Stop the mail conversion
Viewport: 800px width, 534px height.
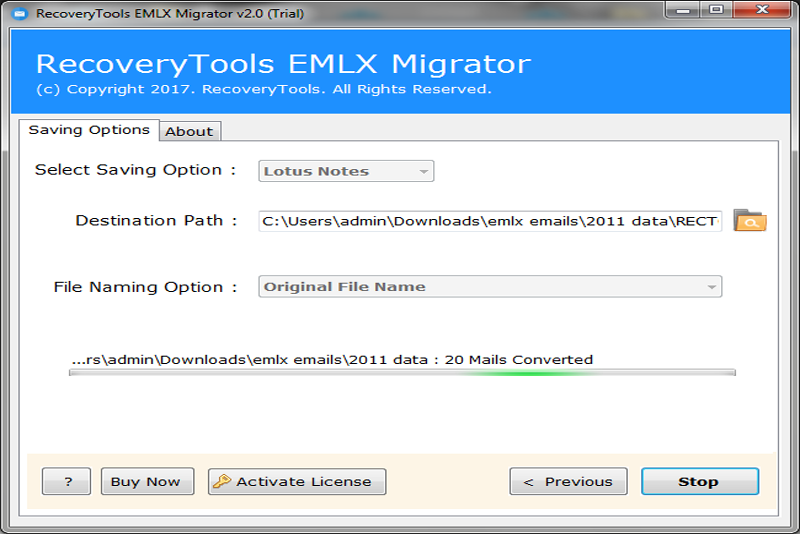pos(700,481)
